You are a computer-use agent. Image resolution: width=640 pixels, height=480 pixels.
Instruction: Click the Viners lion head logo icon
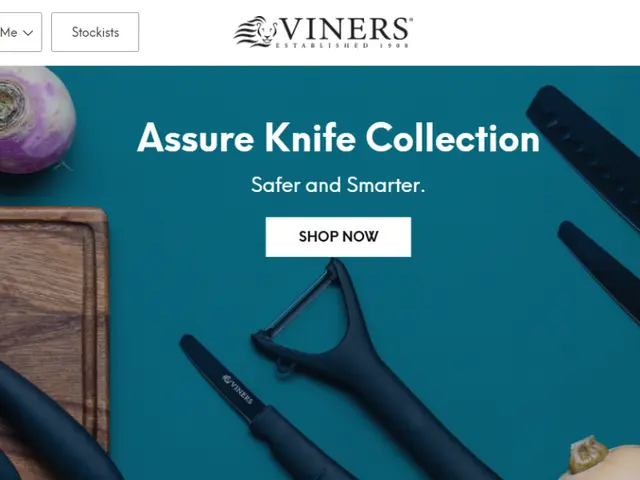click(x=256, y=31)
